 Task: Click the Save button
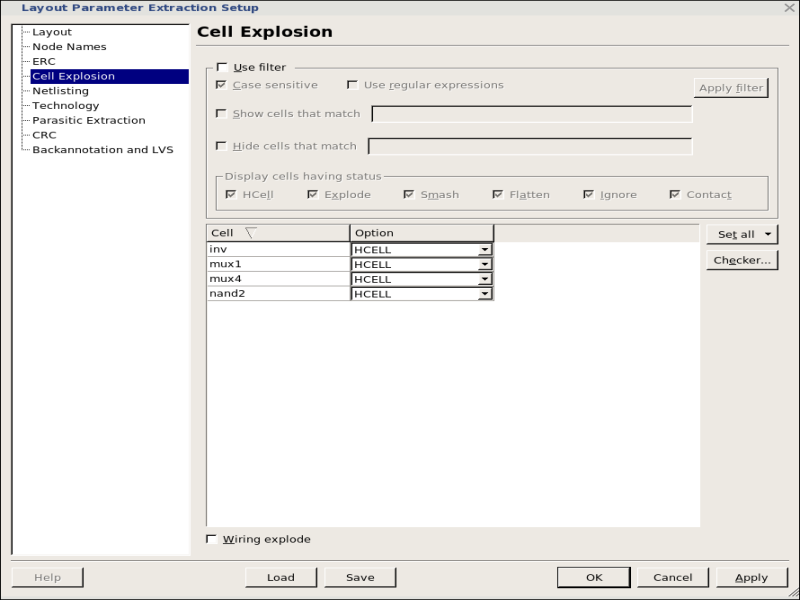360,577
